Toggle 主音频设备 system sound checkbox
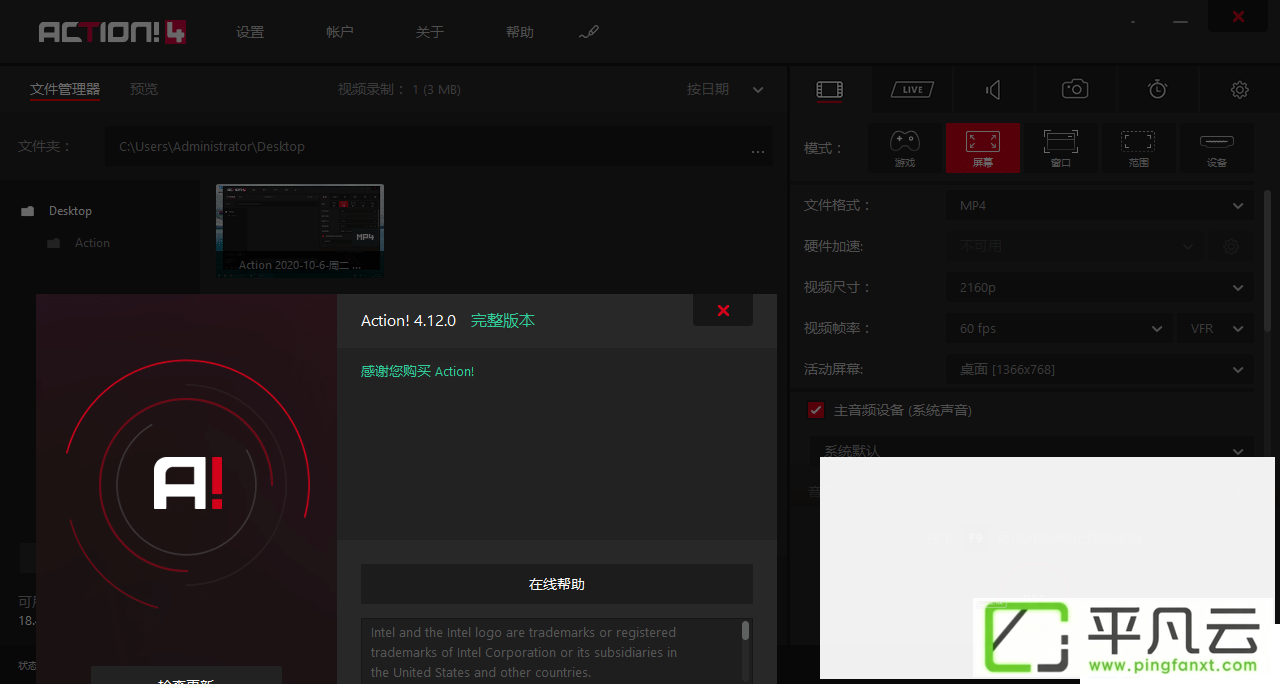Viewport: 1280px width, 684px height. (x=816, y=410)
